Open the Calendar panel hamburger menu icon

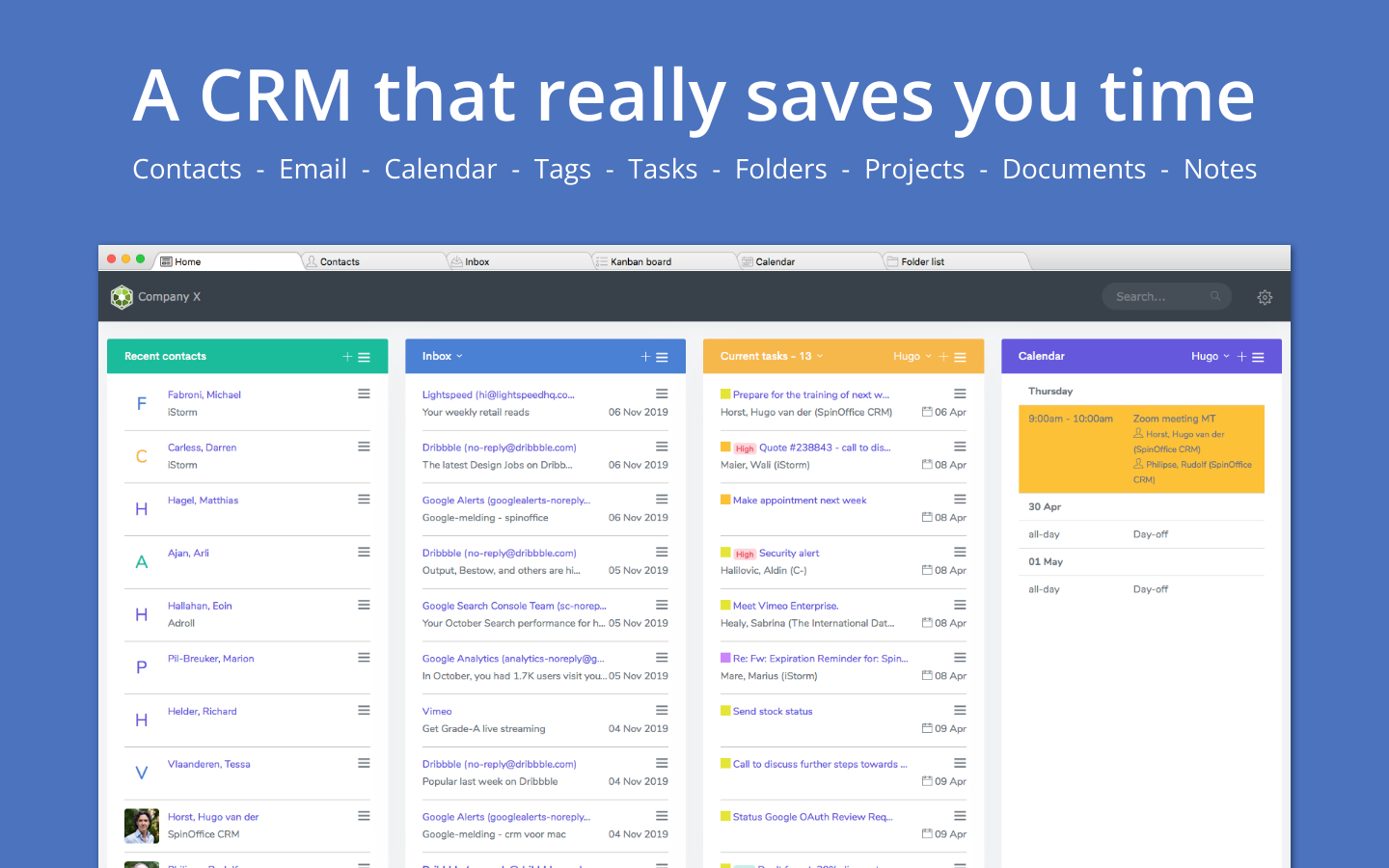pos(1260,356)
